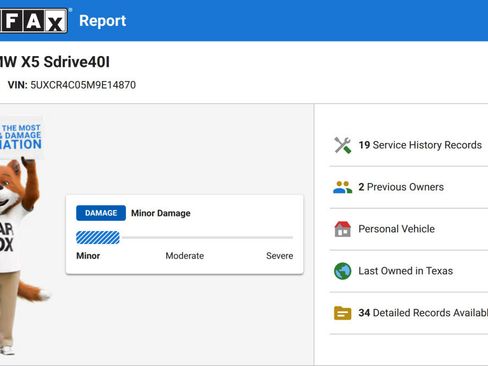The height and width of the screenshot is (366, 488).
Task: Click the Report title in blue header
Action: click(103, 21)
